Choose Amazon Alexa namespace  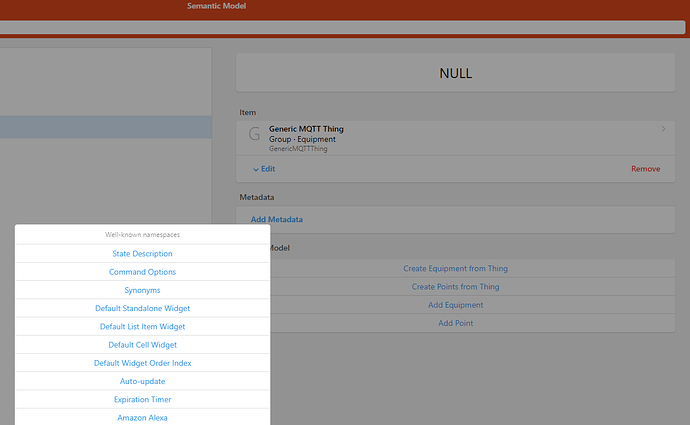point(142,418)
